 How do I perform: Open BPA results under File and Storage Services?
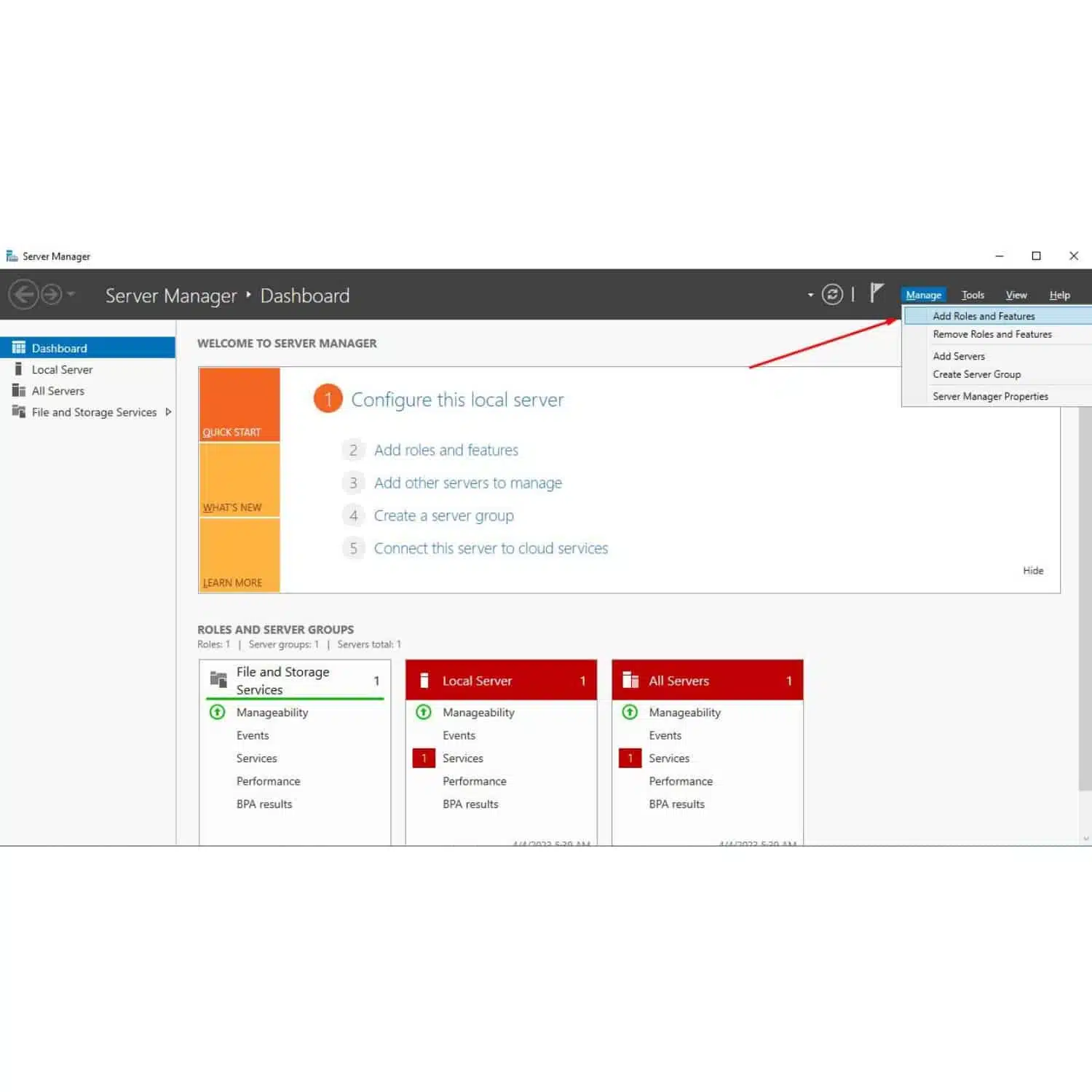click(x=264, y=804)
